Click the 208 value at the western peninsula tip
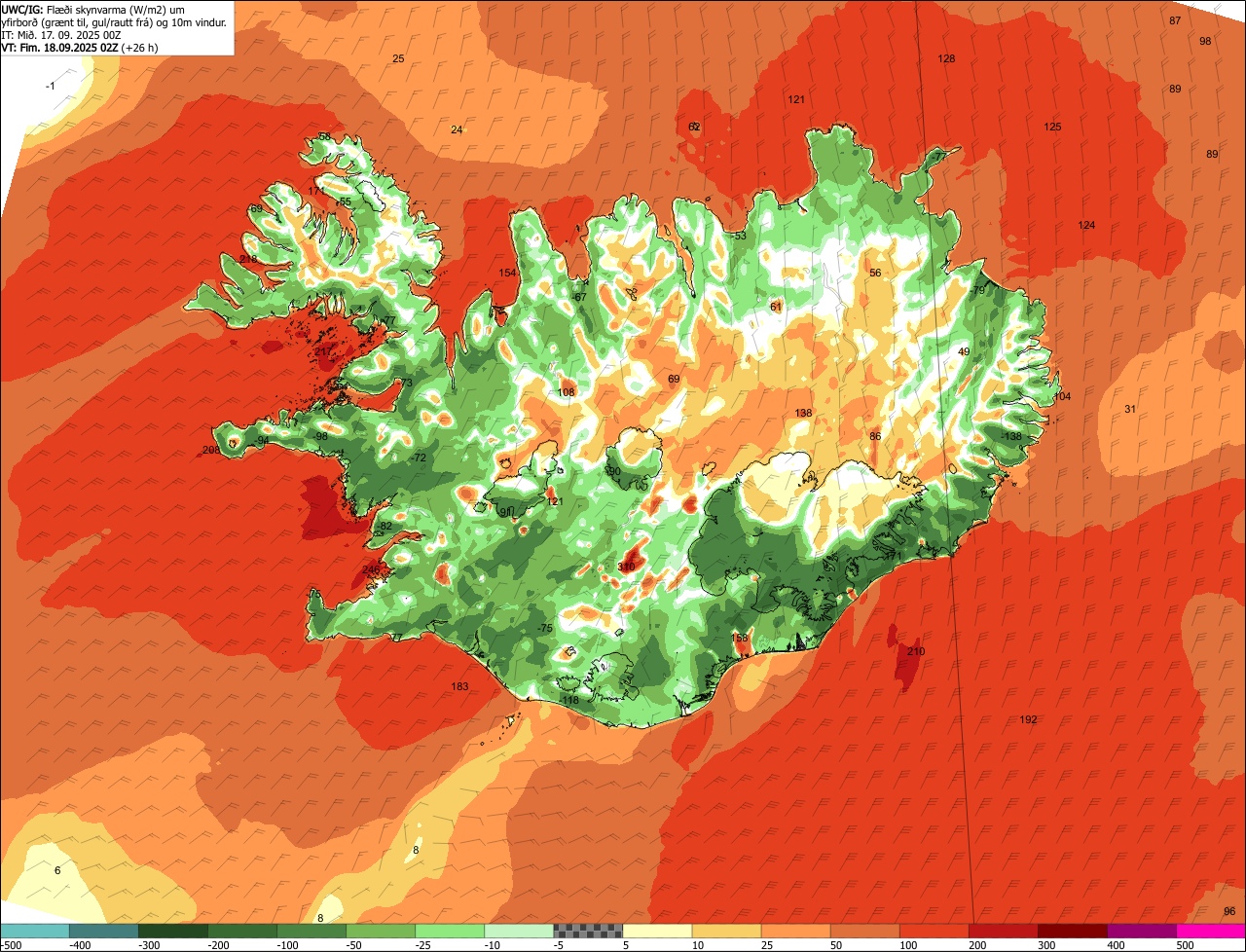The width and height of the screenshot is (1246, 952). 211,450
